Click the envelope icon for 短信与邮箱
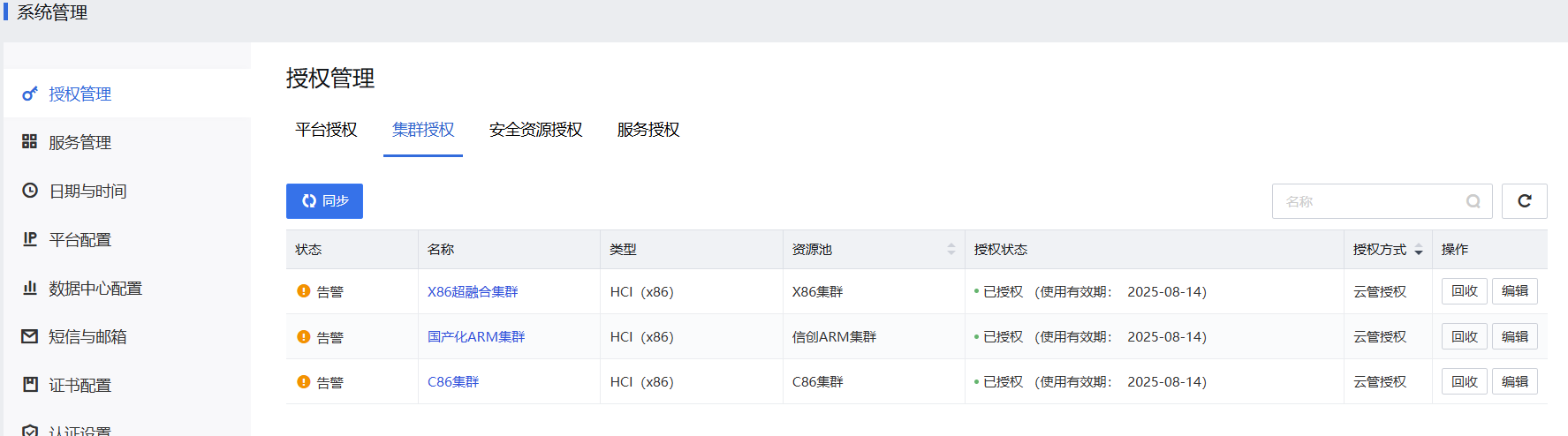1568x436 pixels. pos(30,336)
